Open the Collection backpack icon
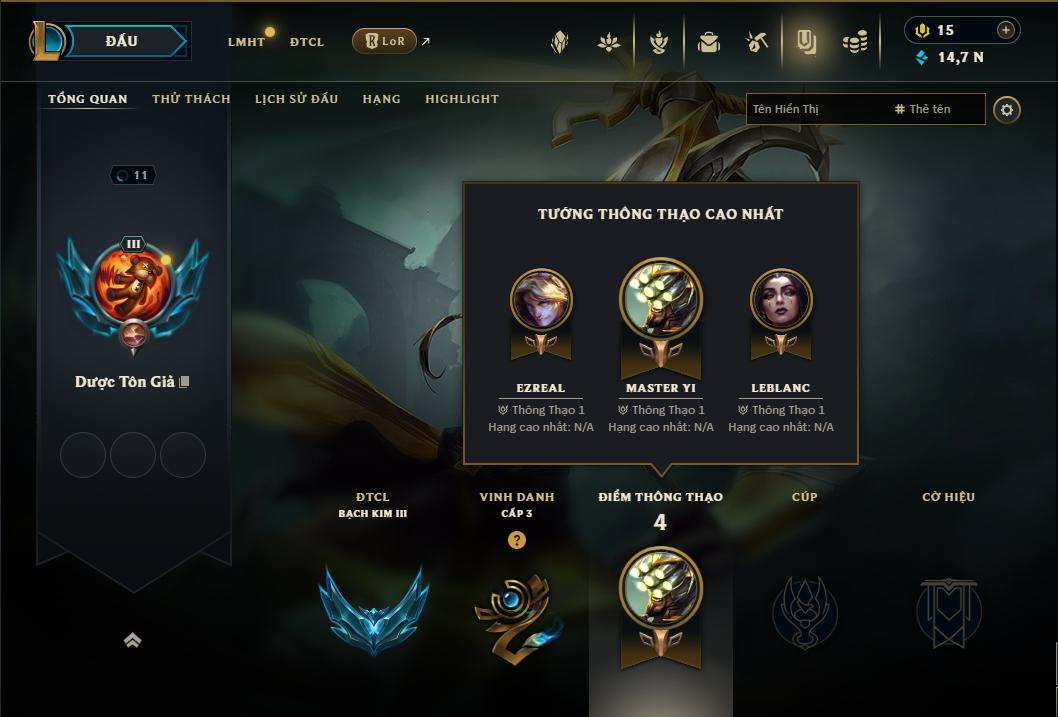Screen dimensions: 1058x717 [x=708, y=42]
